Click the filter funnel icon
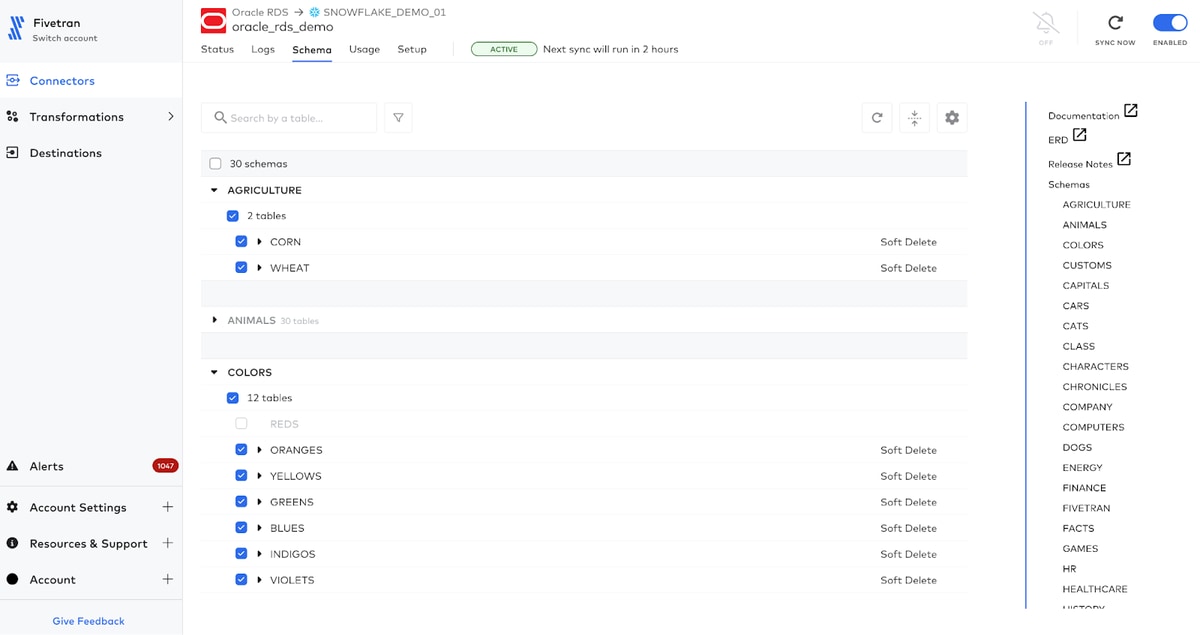Screen dimensions: 1200x635 [x=398, y=118]
